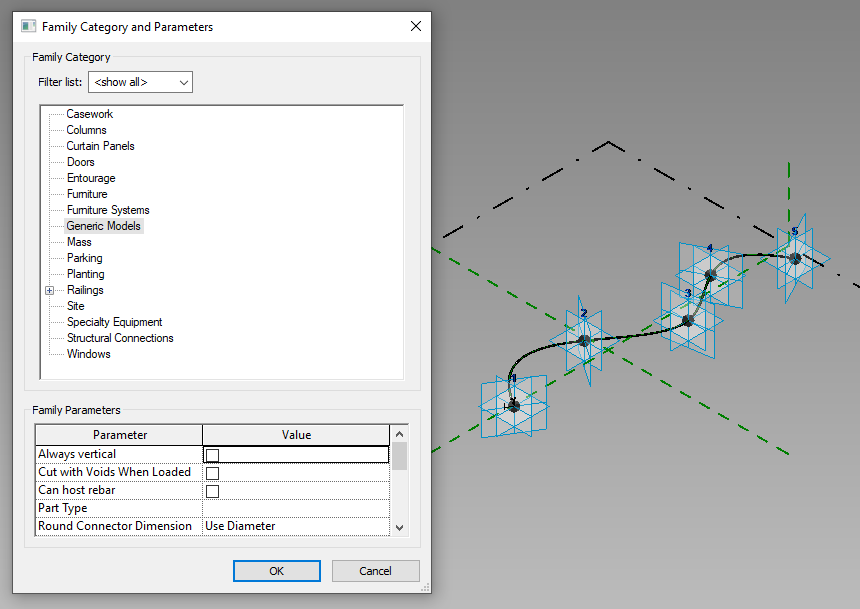Image resolution: width=860 pixels, height=609 pixels.
Task: Select adaptive point 2 in viewport
Action: tap(585, 341)
